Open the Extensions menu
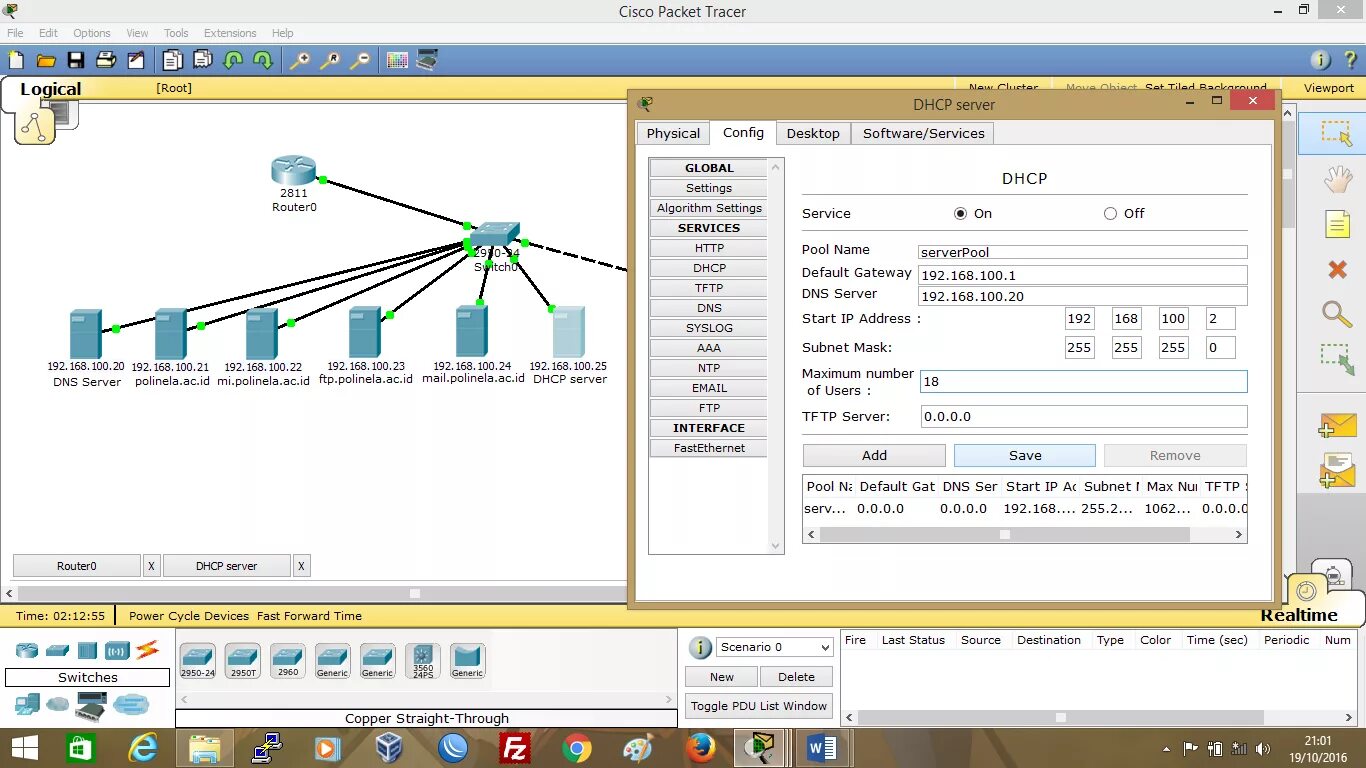This screenshot has height=768, width=1366. [230, 33]
